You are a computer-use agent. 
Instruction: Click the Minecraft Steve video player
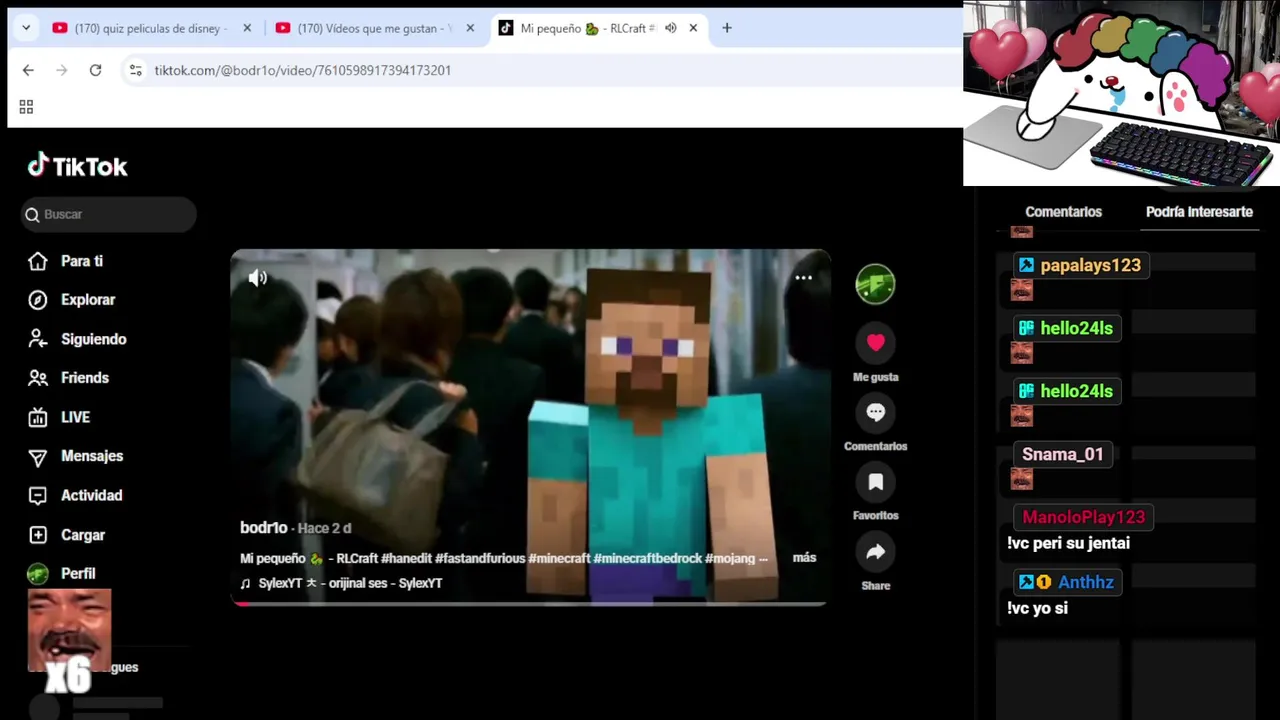[529, 427]
